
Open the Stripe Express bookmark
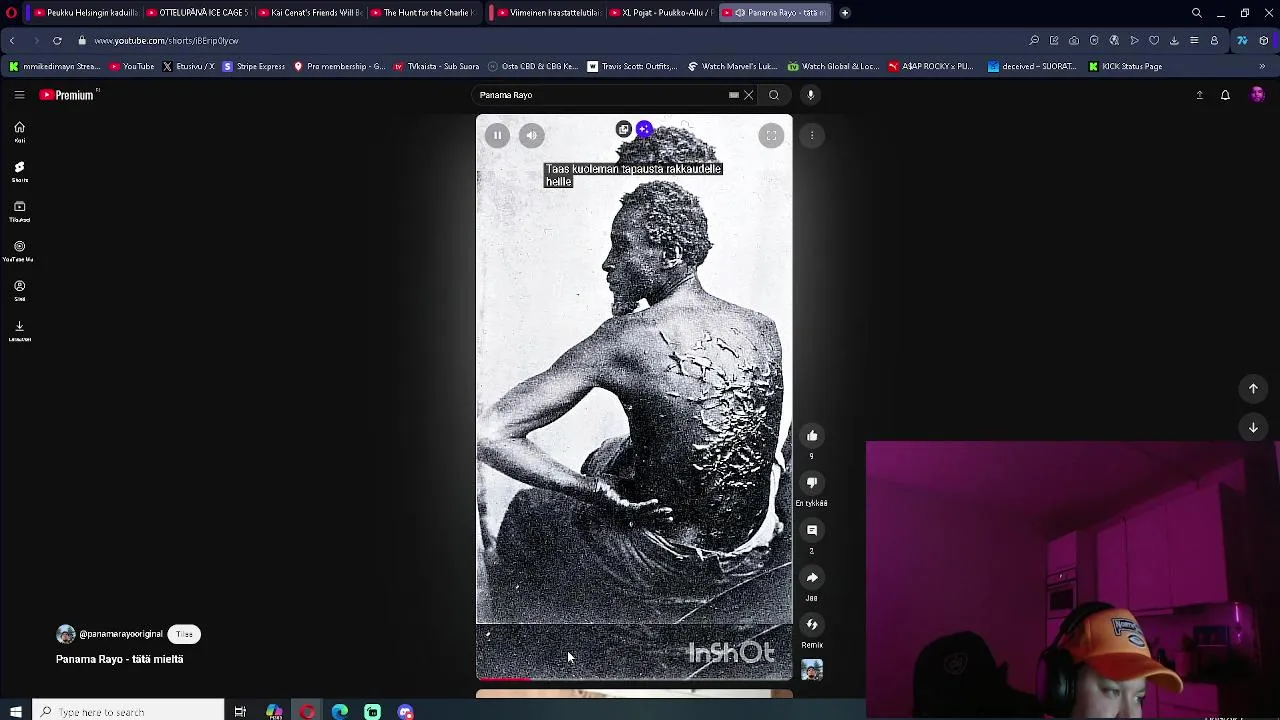tap(254, 66)
